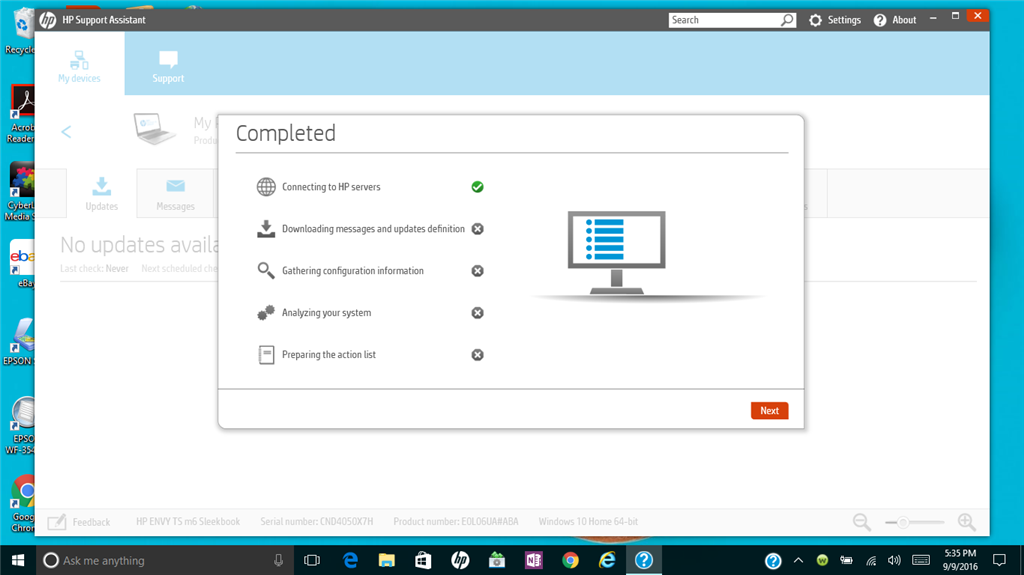Click failed status icon for Gathering configuration

[x=477, y=271]
